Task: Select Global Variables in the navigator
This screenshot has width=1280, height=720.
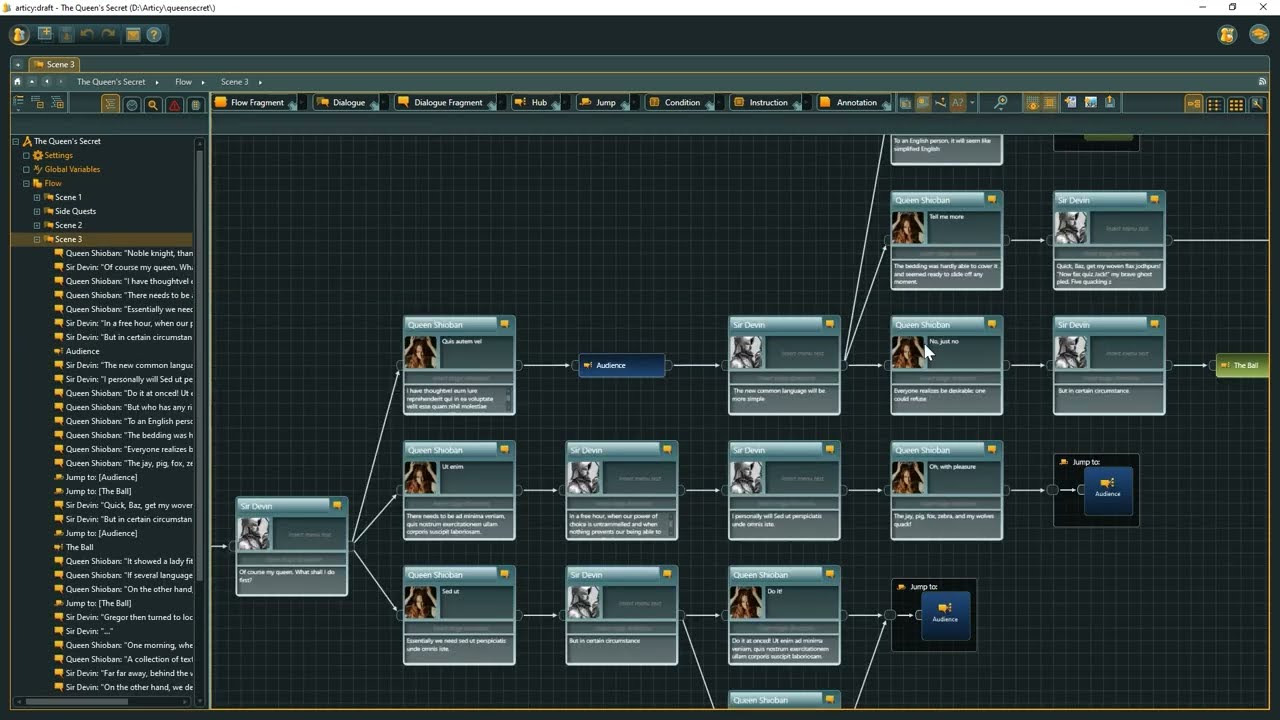Action: 72,169
